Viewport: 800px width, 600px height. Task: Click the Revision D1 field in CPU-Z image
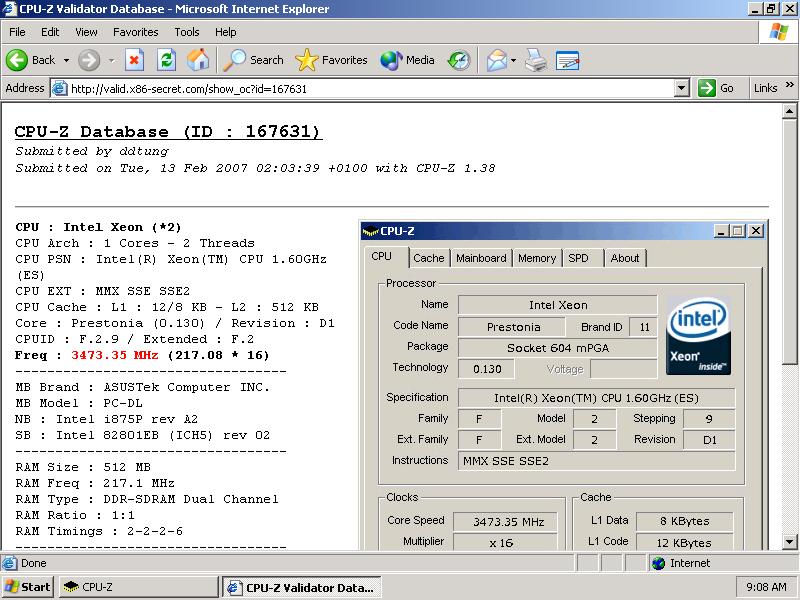click(709, 440)
